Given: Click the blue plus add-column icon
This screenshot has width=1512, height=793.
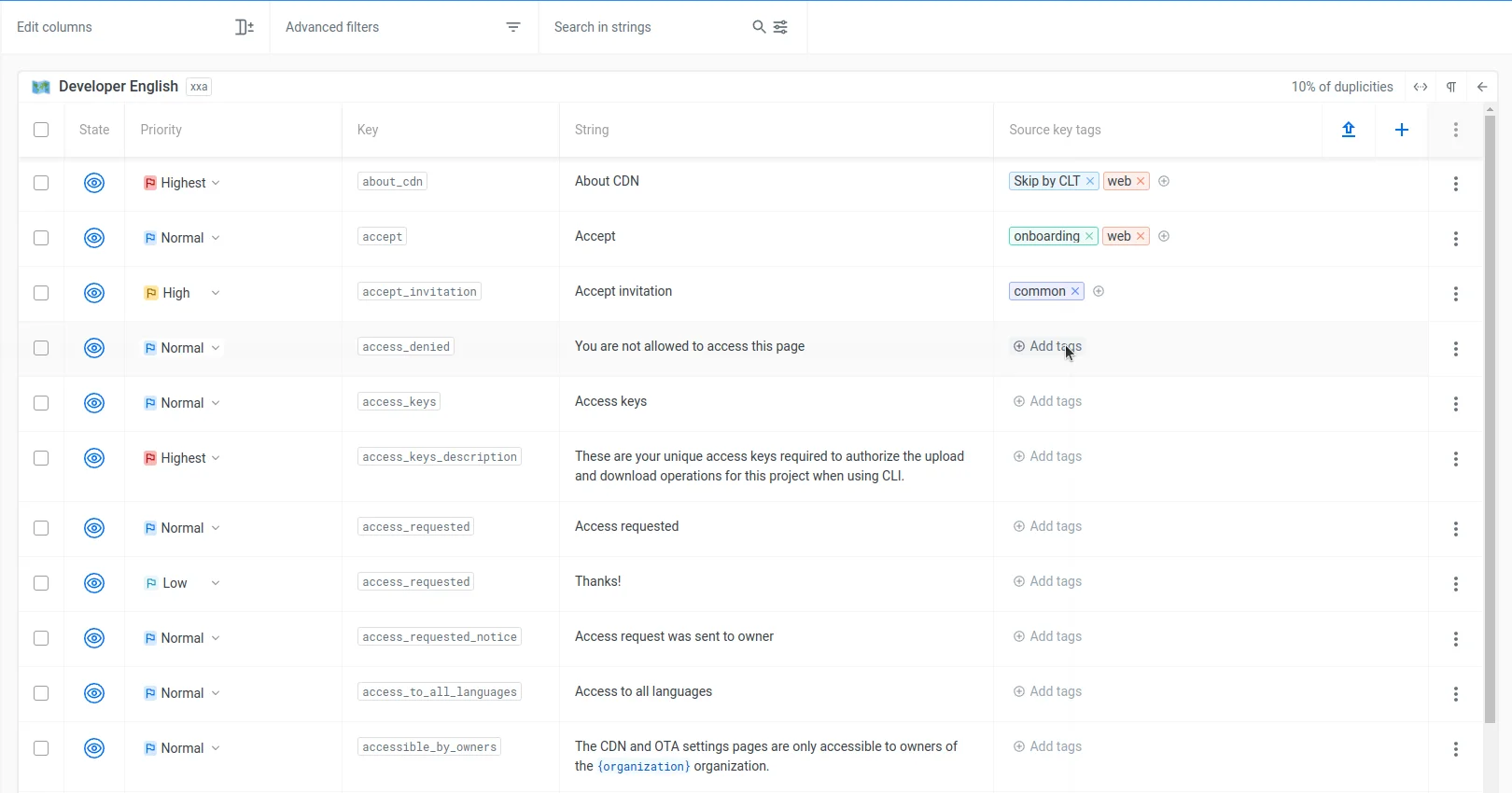Looking at the screenshot, I should coord(1401,130).
